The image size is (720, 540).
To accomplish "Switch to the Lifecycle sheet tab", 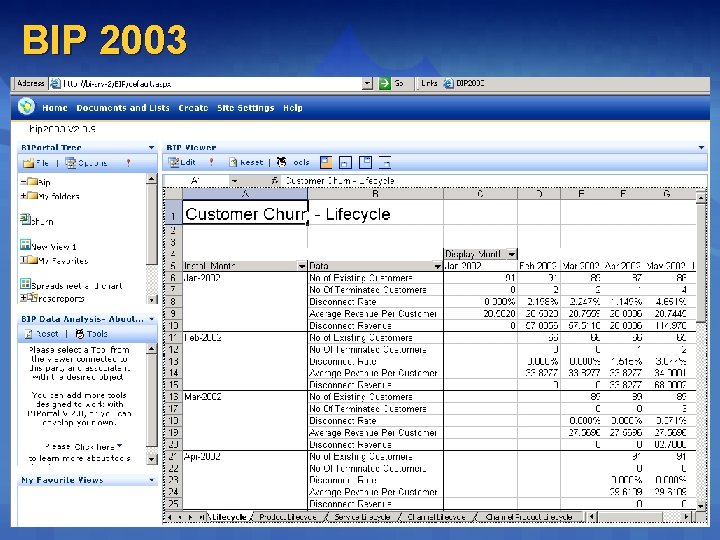I will coord(229,517).
